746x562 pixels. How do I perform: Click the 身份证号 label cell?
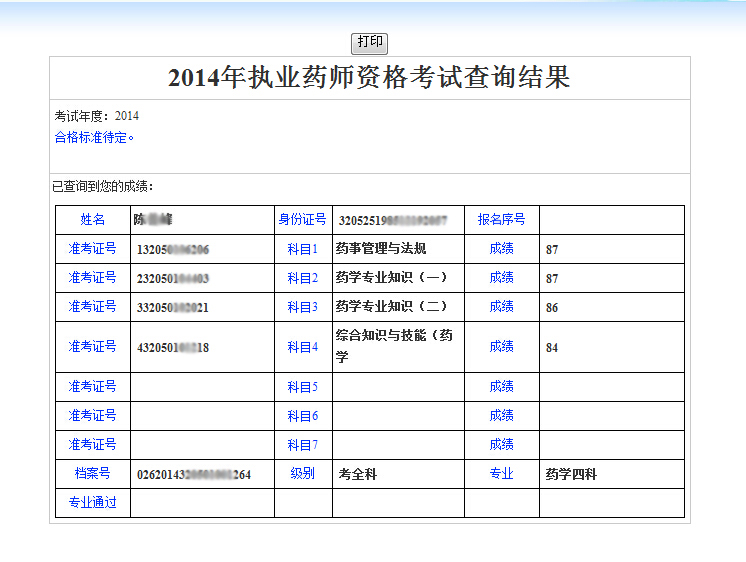pyautogui.click(x=303, y=219)
